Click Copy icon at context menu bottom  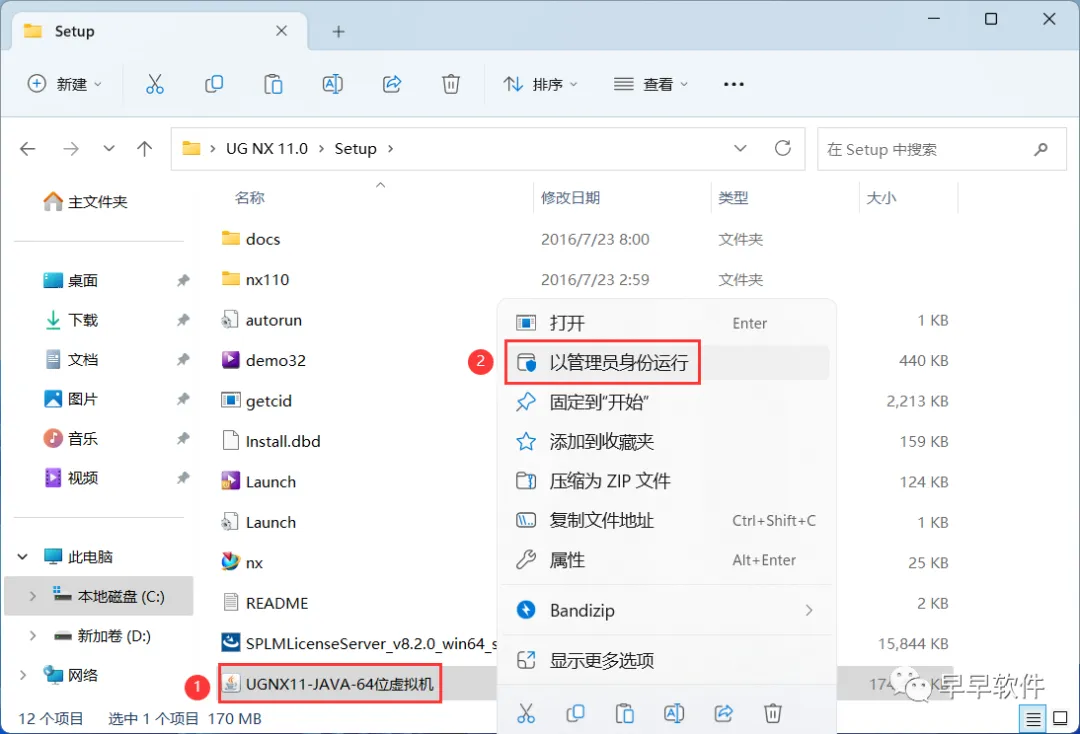tap(575, 713)
